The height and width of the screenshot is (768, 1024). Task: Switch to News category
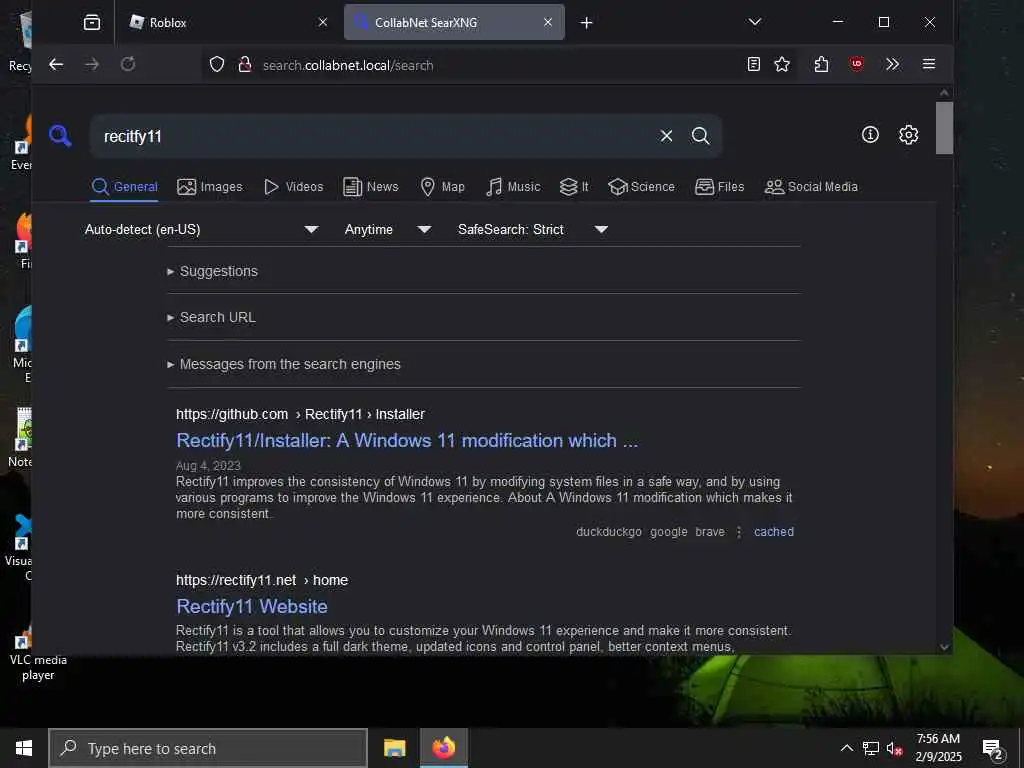pos(371,187)
